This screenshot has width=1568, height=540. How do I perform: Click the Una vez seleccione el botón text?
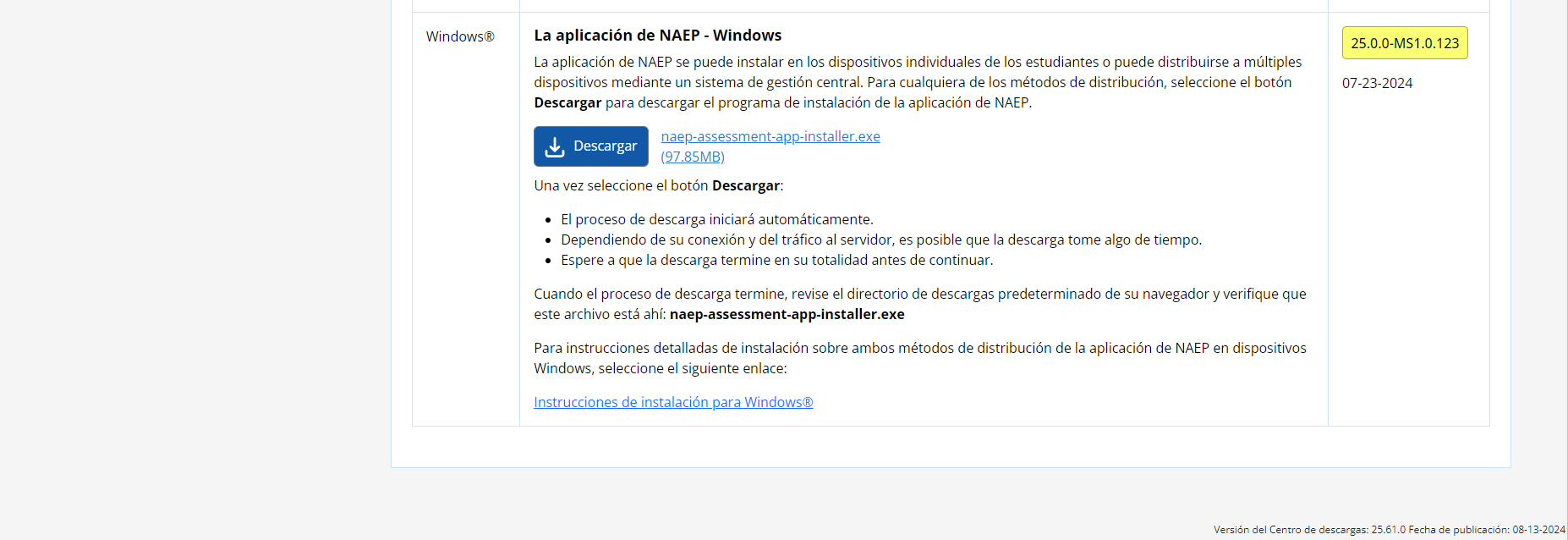coord(622,185)
